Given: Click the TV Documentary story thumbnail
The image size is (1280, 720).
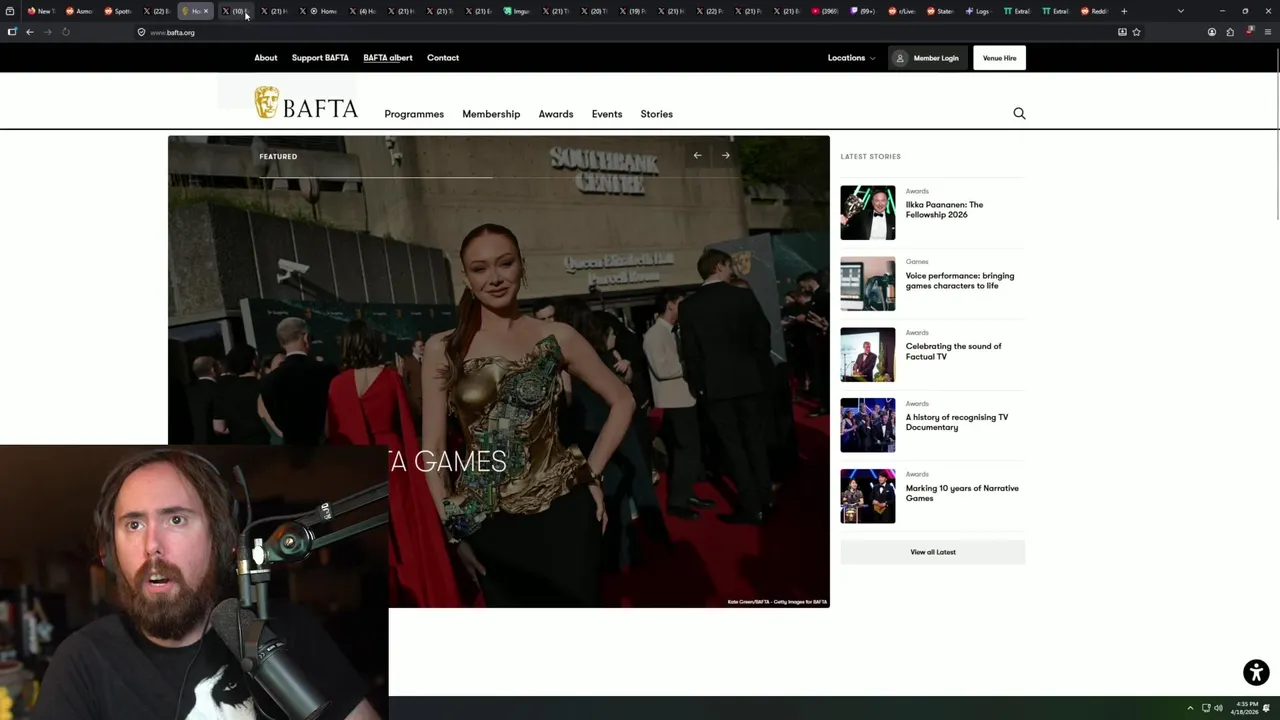Looking at the screenshot, I should point(868,426).
